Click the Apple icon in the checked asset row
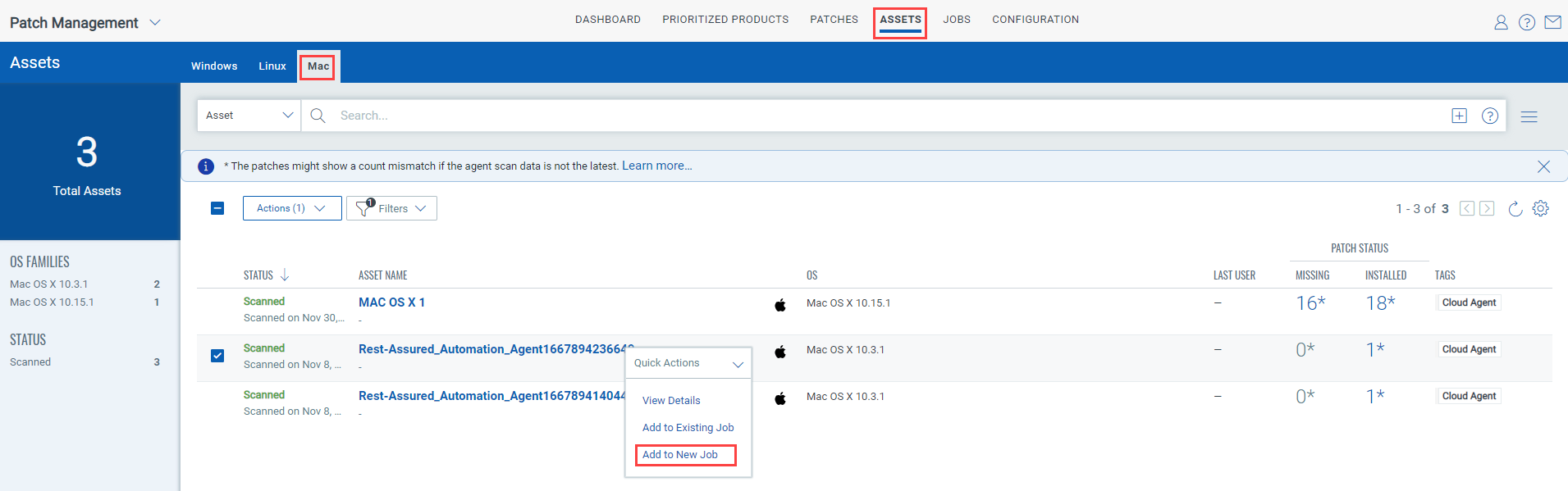The width and height of the screenshot is (1568, 491). 780,351
